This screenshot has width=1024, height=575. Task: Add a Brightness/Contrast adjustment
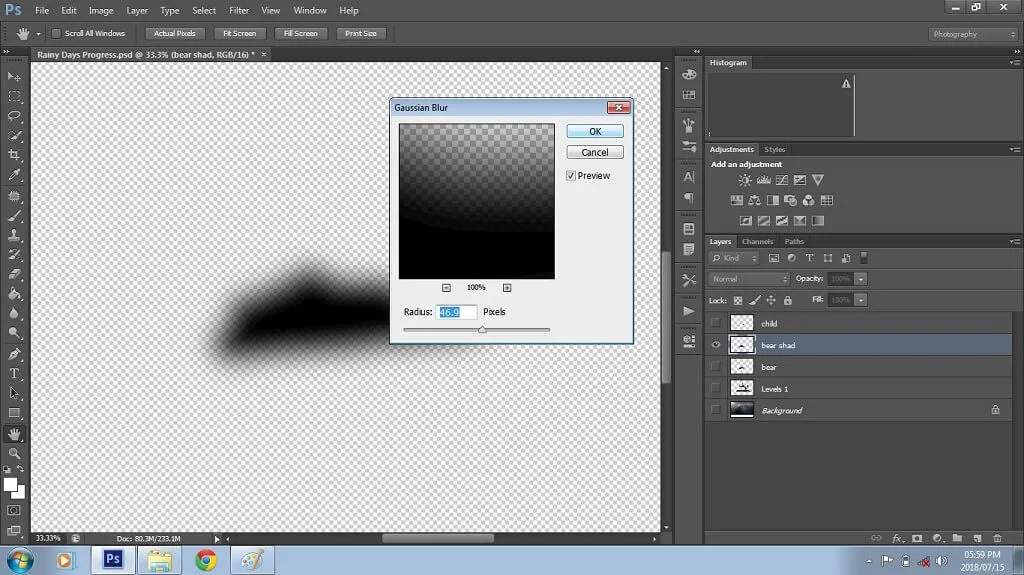point(744,180)
